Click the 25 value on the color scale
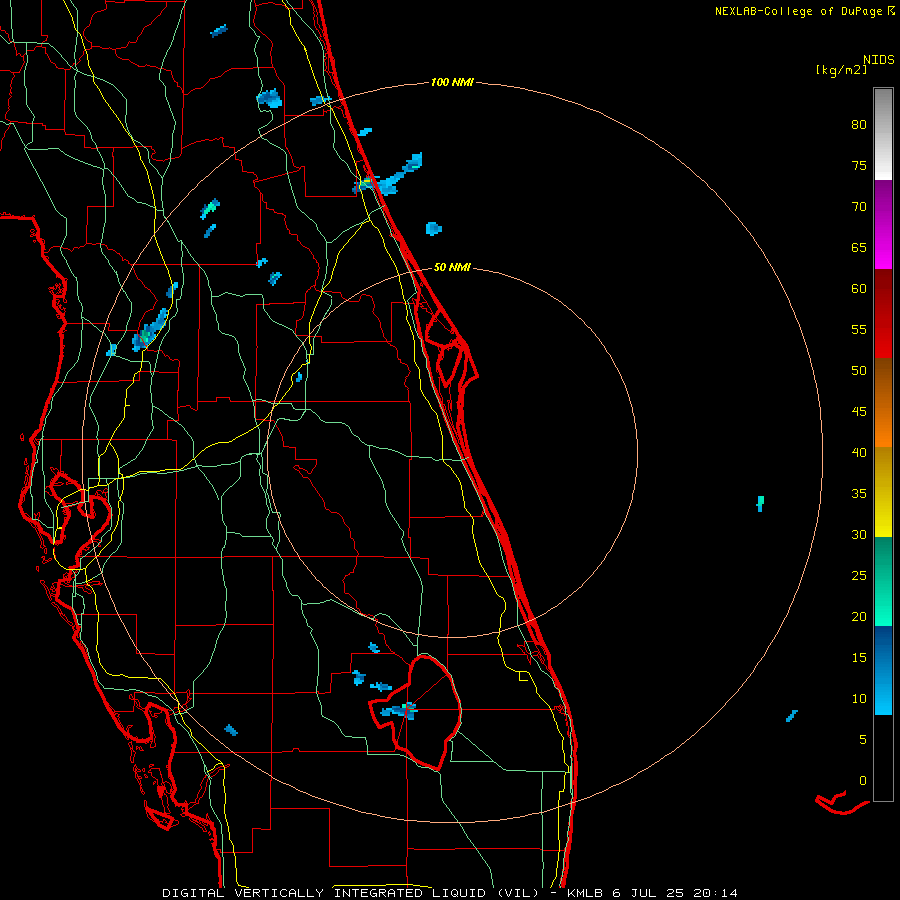The height and width of the screenshot is (900, 900). pos(859,575)
